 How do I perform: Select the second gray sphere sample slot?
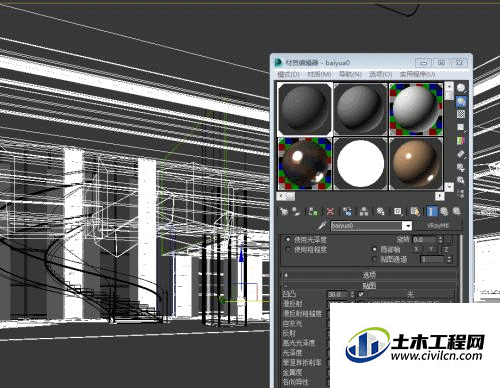[x=361, y=109]
